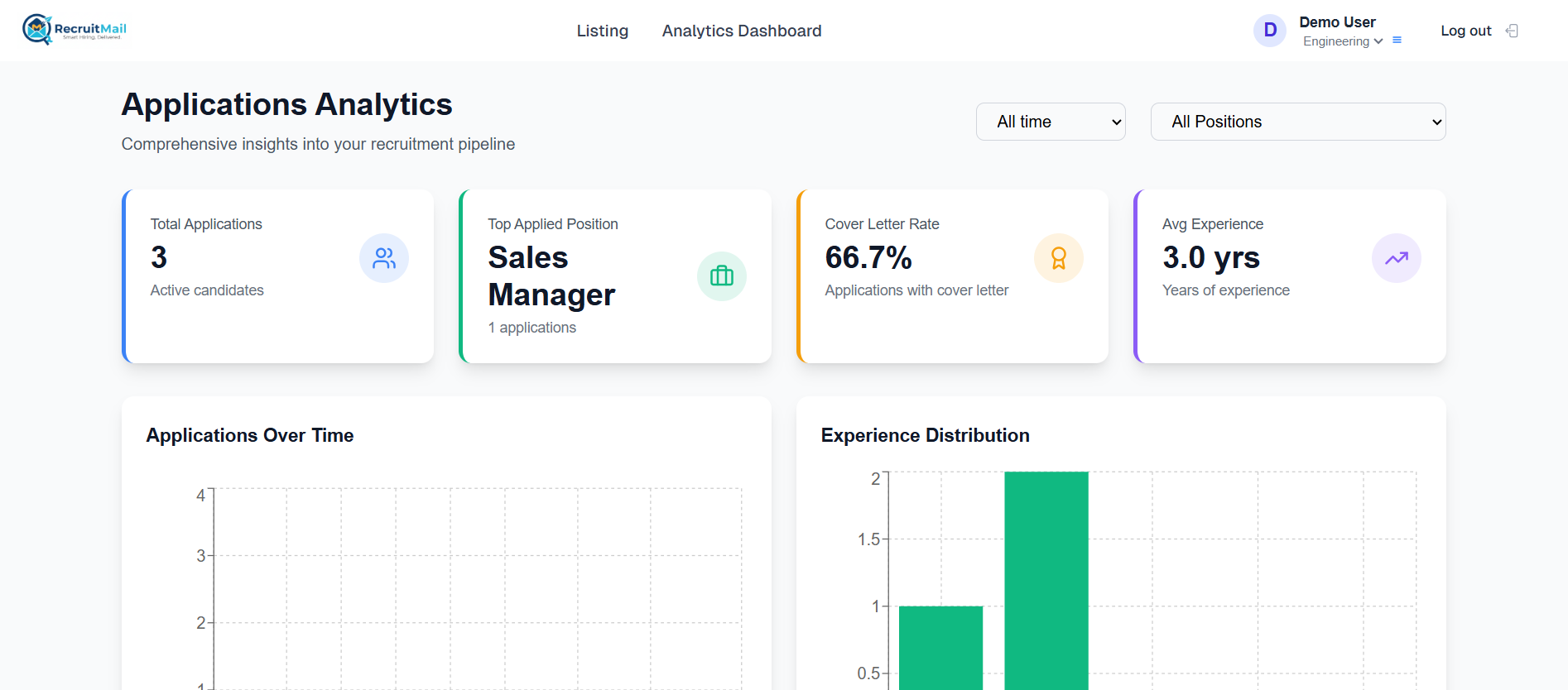Click the briefcase icon for Top Applied Position
The width and height of the screenshot is (1568, 690).
721,276
